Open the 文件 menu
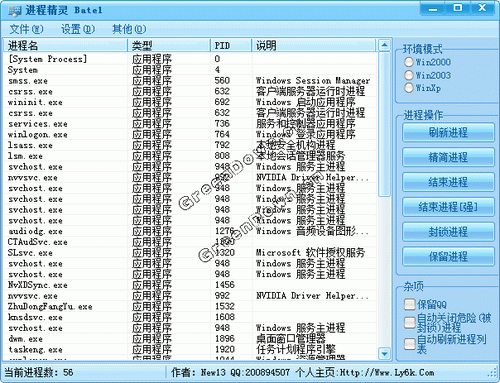The width and height of the screenshot is (500, 383). click(x=26, y=29)
